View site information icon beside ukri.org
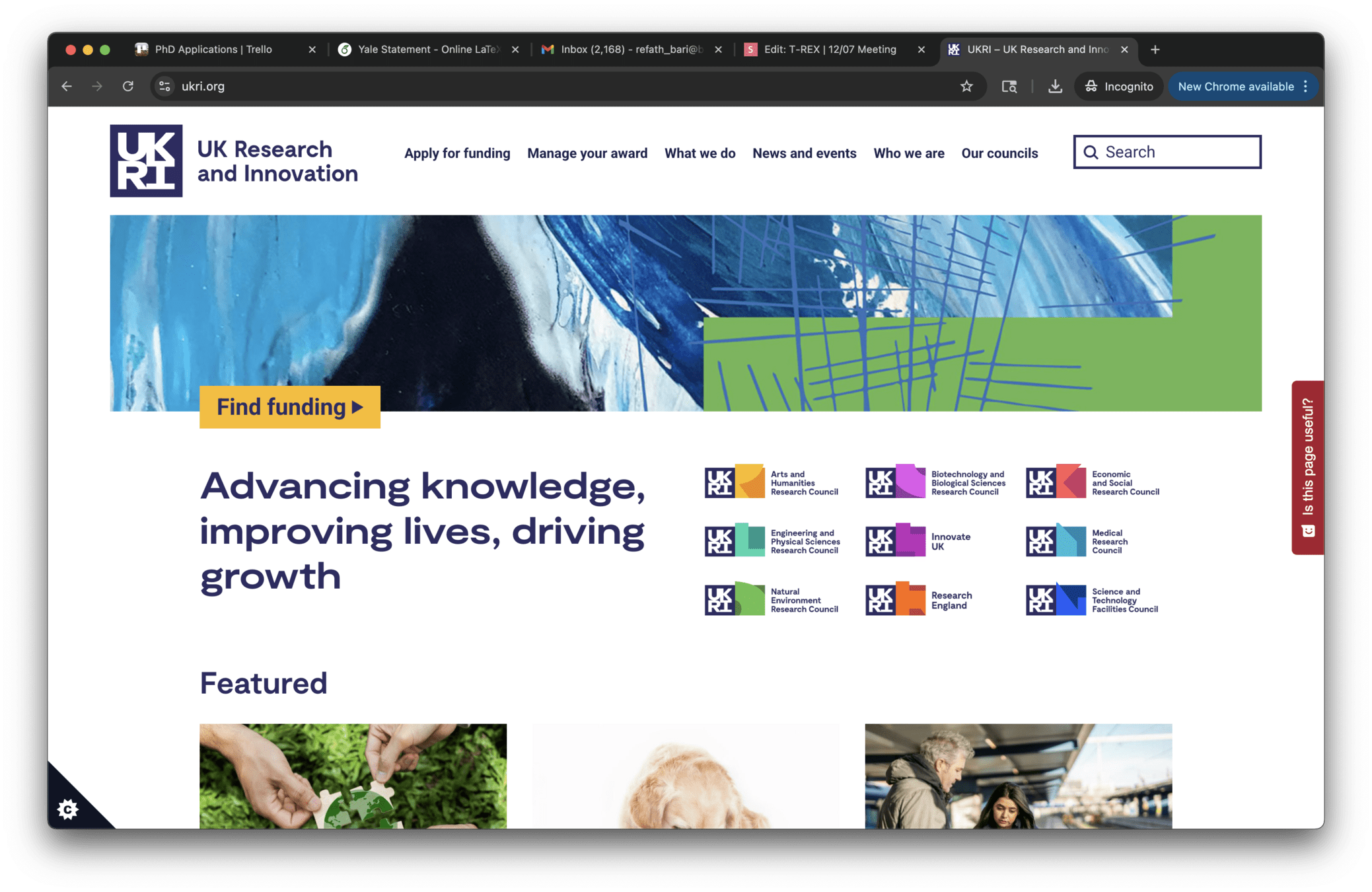The height and width of the screenshot is (892, 1372). [x=165, y=87]
